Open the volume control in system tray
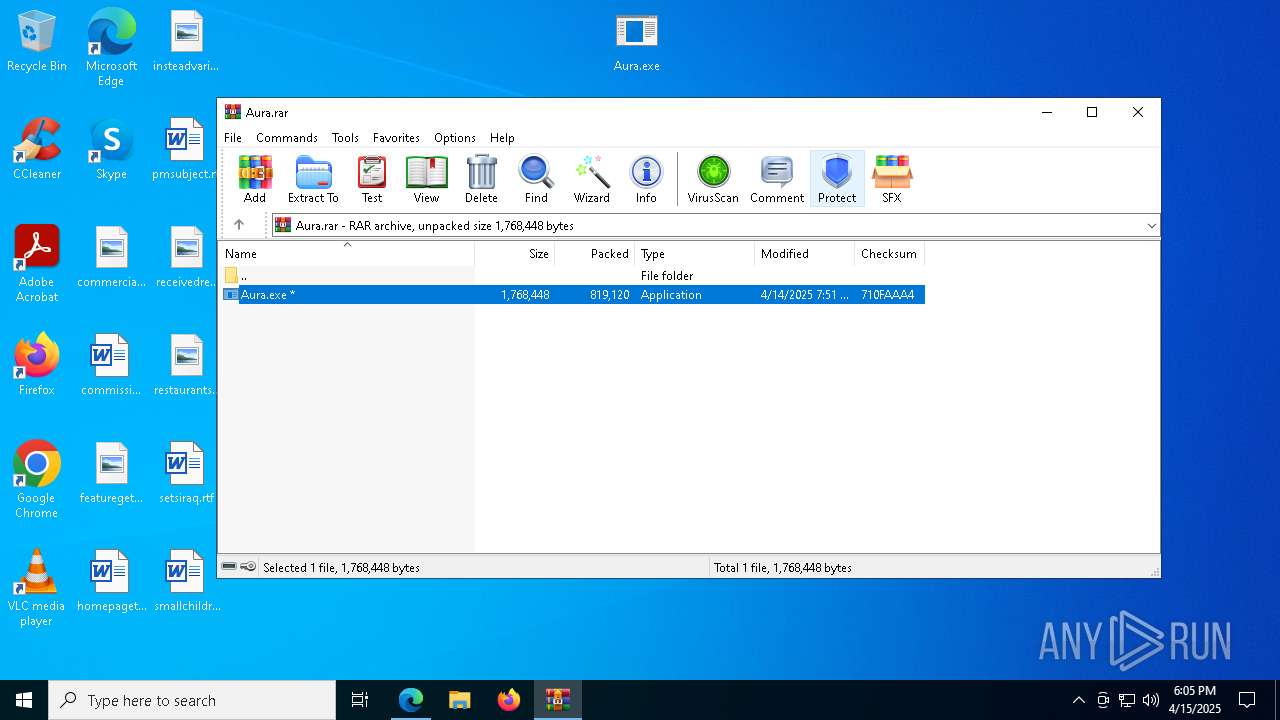This screenshot has height=720, width=1280. [1151, 700]
